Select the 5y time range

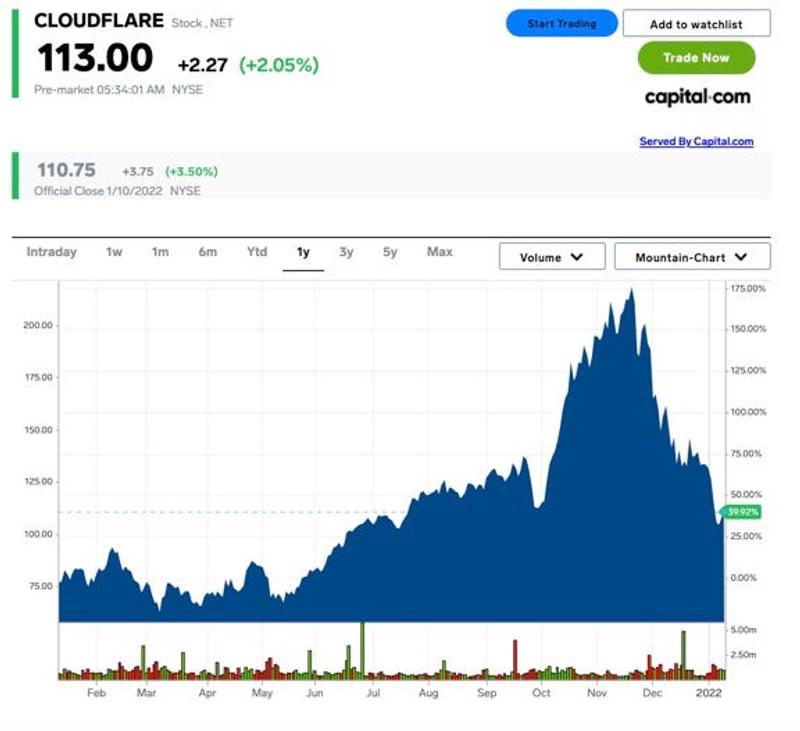click(x=390, y=252)
